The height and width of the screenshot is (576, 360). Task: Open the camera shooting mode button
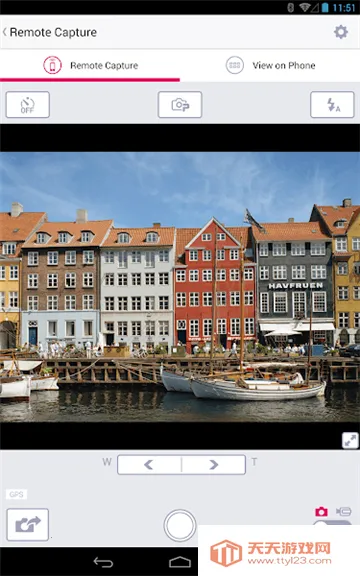point(180,105)
